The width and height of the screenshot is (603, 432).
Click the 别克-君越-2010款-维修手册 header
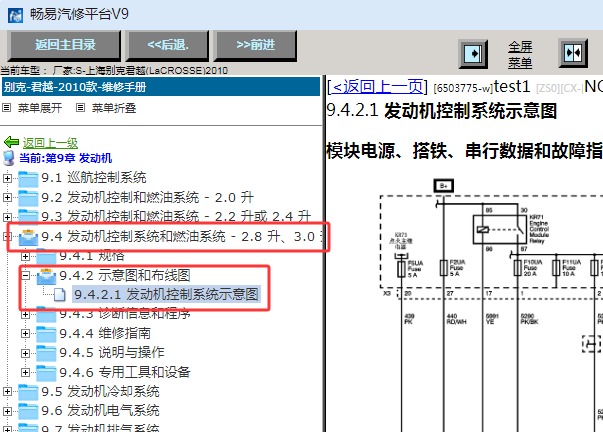[161, 87]
